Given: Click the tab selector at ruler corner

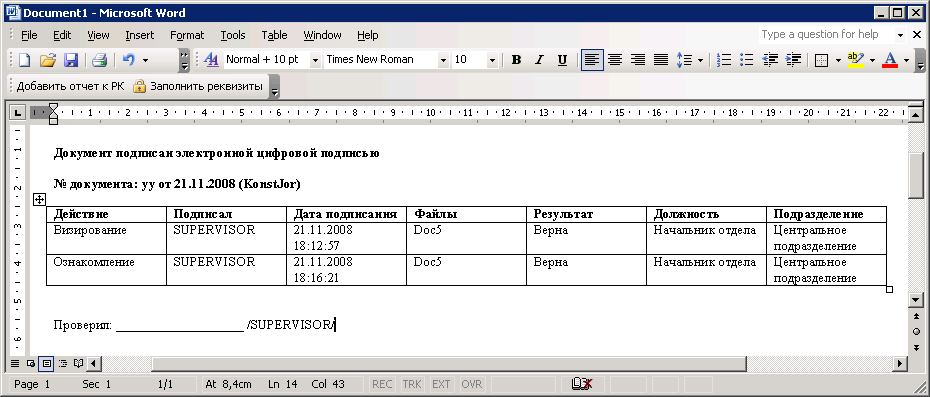Looking at the screenshot, I should coord(17,112).
